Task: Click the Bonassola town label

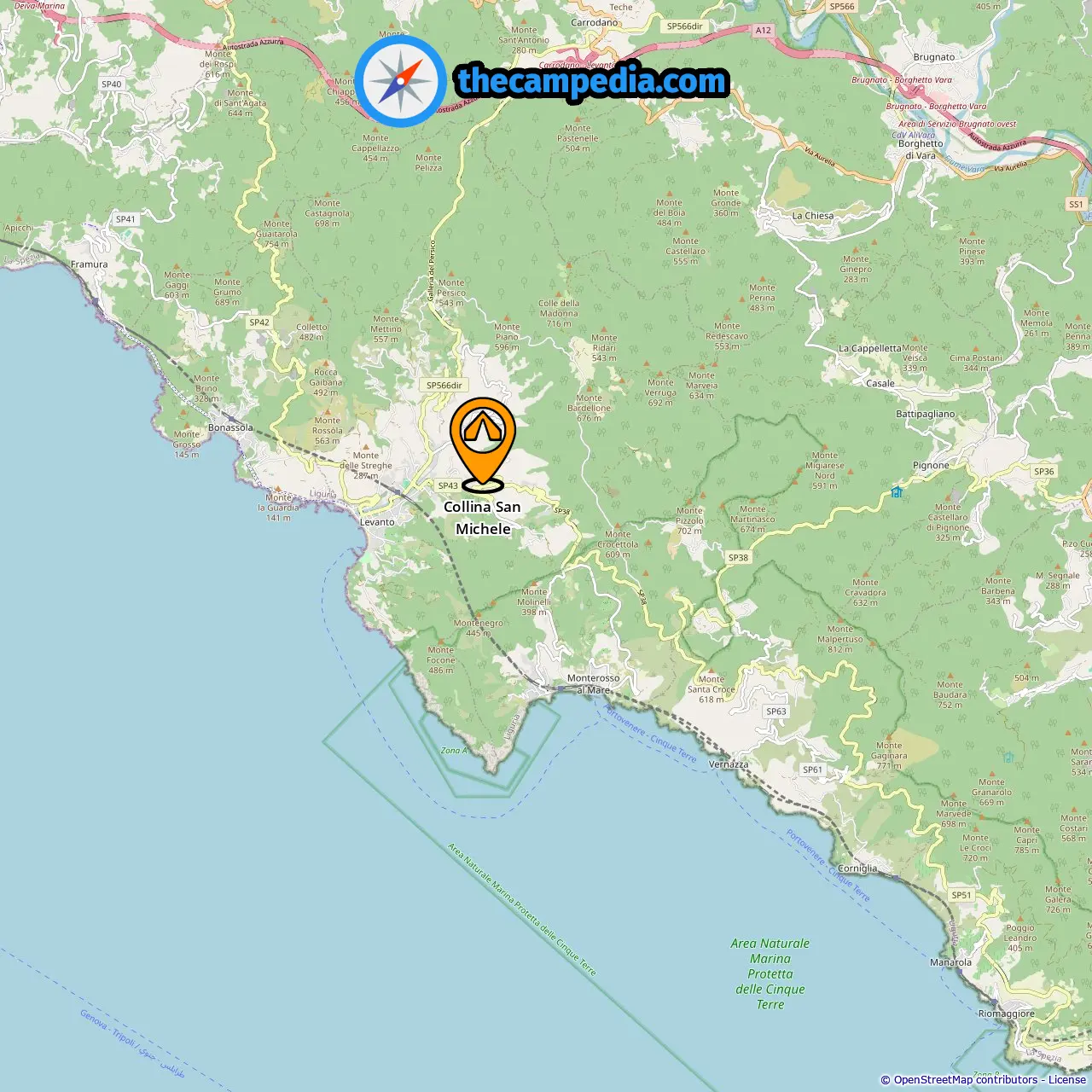Action: (x=230, y=427)
